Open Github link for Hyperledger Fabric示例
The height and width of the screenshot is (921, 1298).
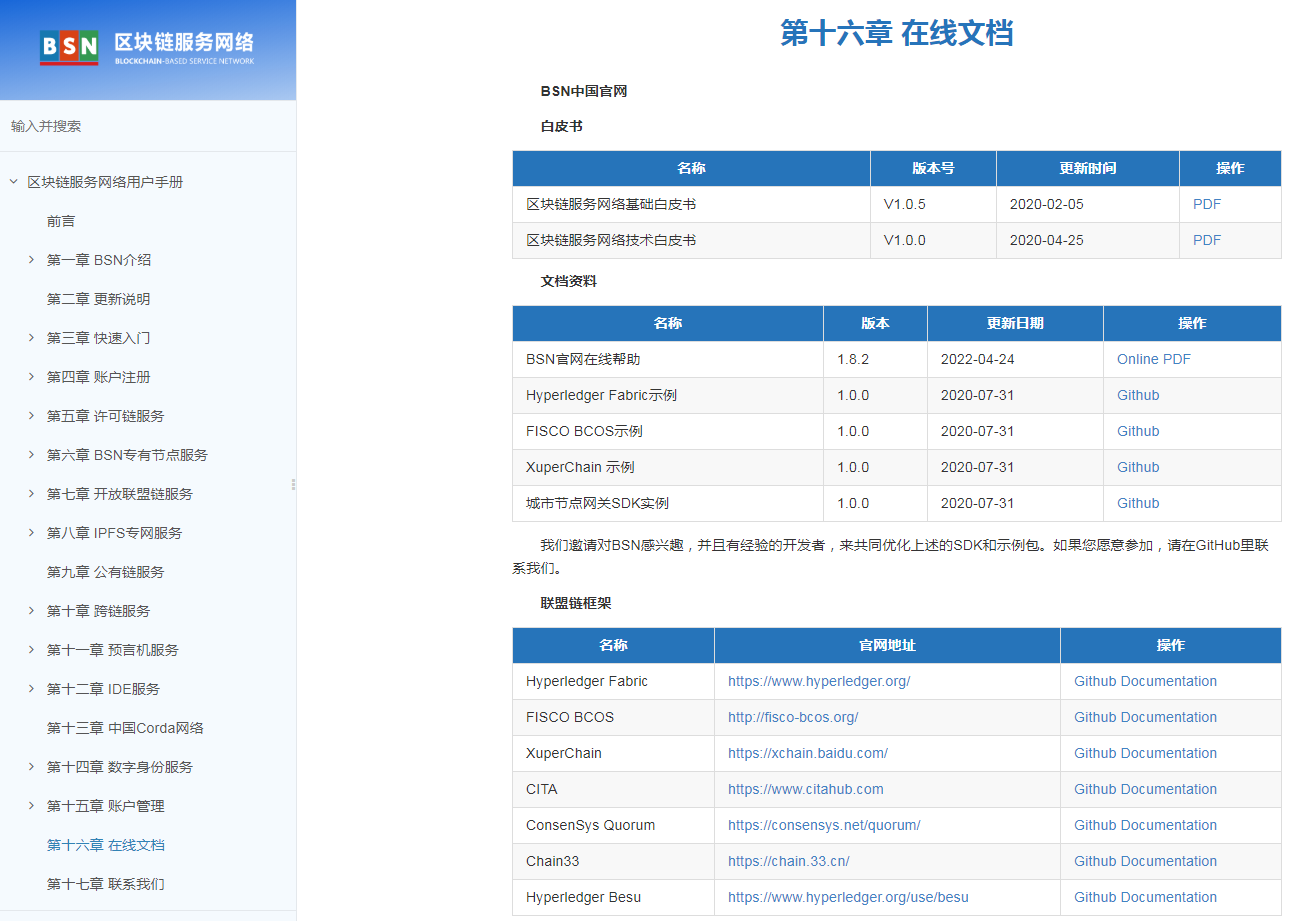[x=1138, y=395]
